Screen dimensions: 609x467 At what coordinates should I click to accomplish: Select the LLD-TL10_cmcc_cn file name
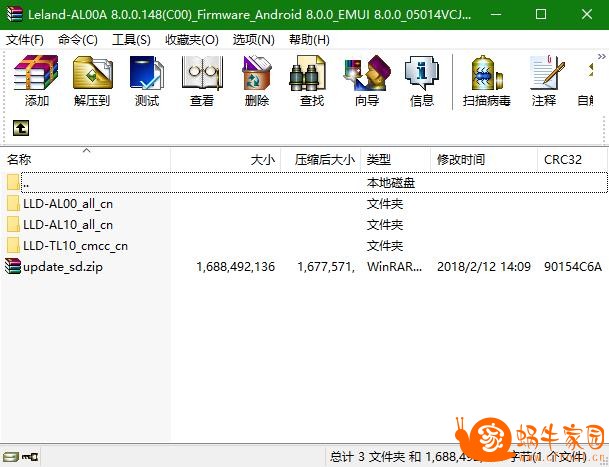point(75,246)
